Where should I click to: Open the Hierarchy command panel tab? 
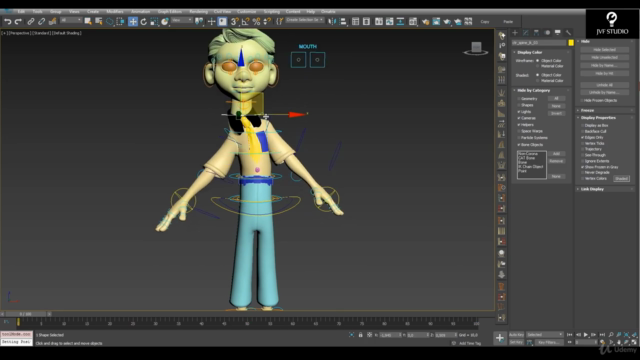pos(536,33)
